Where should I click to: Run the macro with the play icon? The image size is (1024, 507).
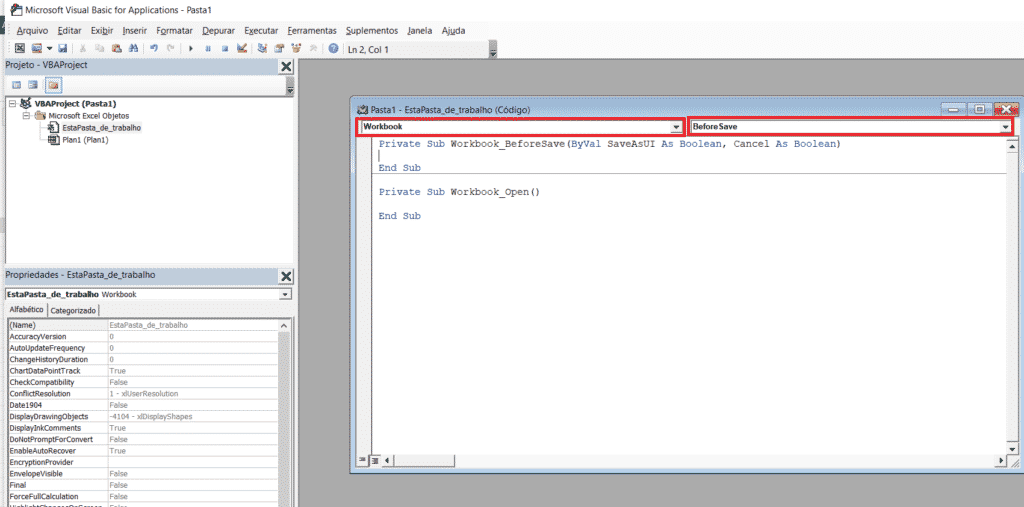pyautogui.click(x=191, y=48)
